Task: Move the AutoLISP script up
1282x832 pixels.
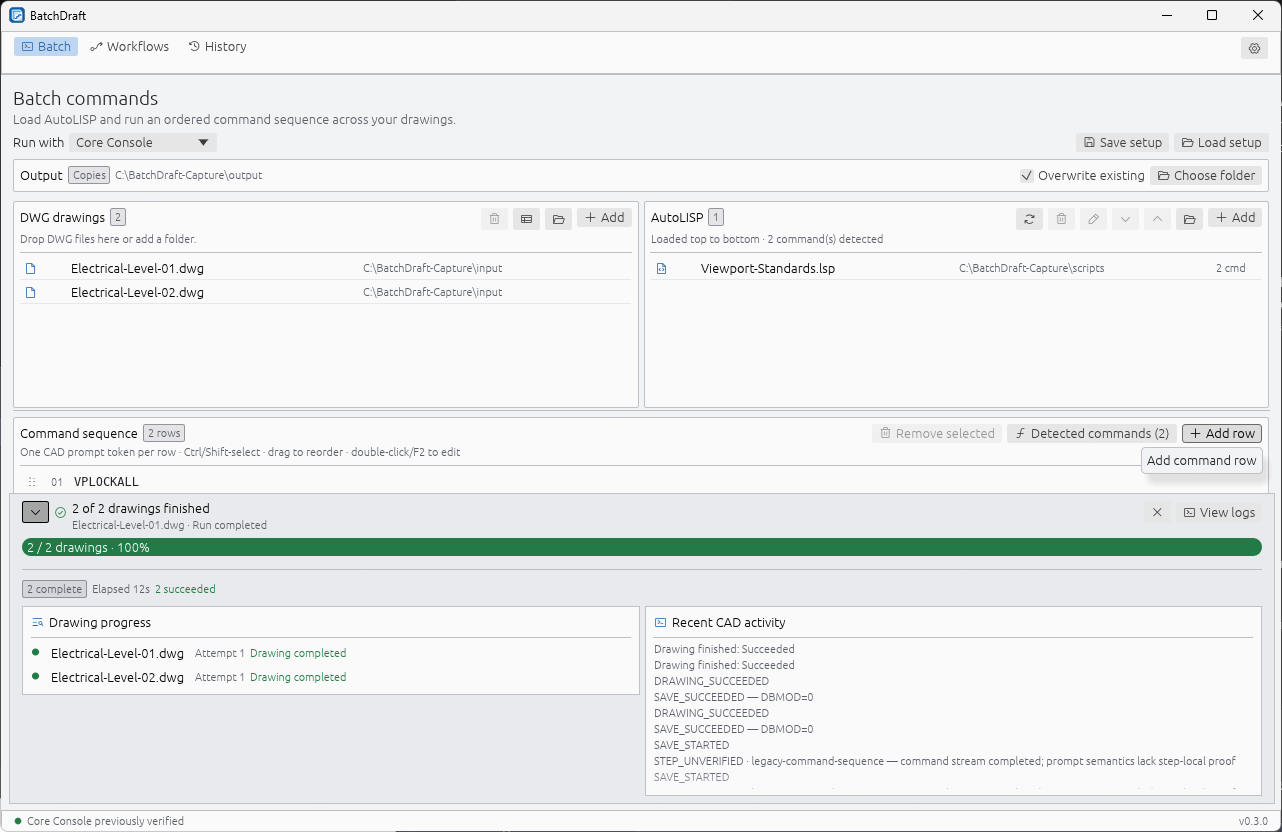Action: (1157, 218)
